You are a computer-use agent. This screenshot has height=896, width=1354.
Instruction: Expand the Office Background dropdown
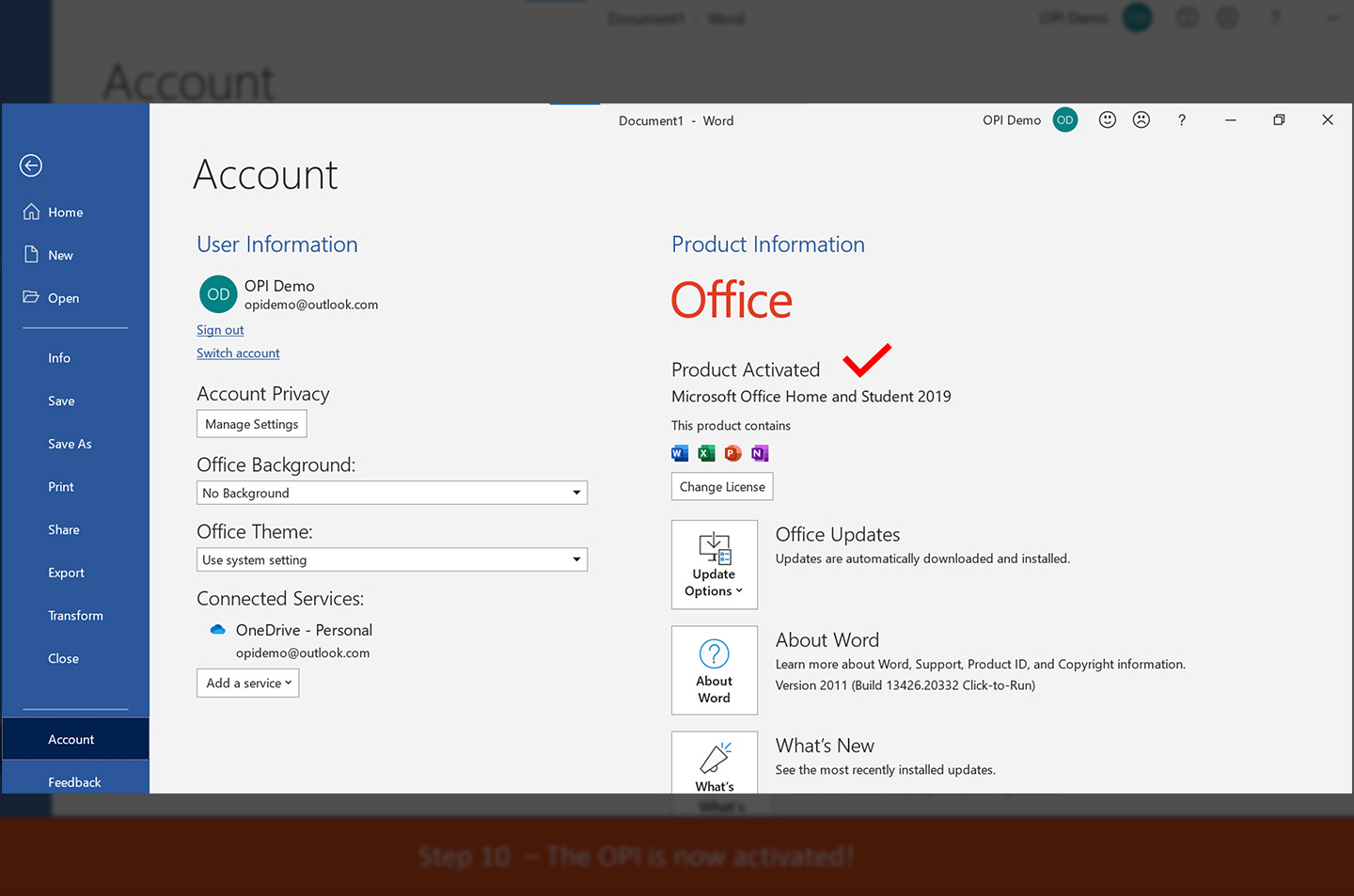click(x=392, y=493)
